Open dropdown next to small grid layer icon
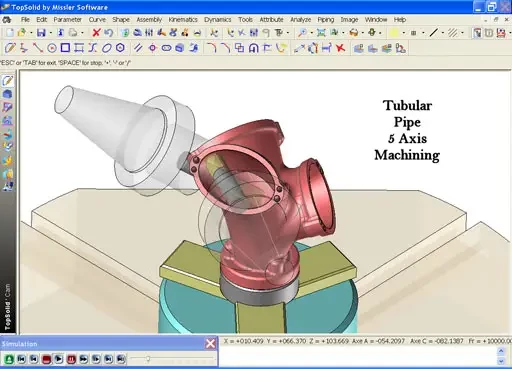512x369 pixels. click(423, 33)
